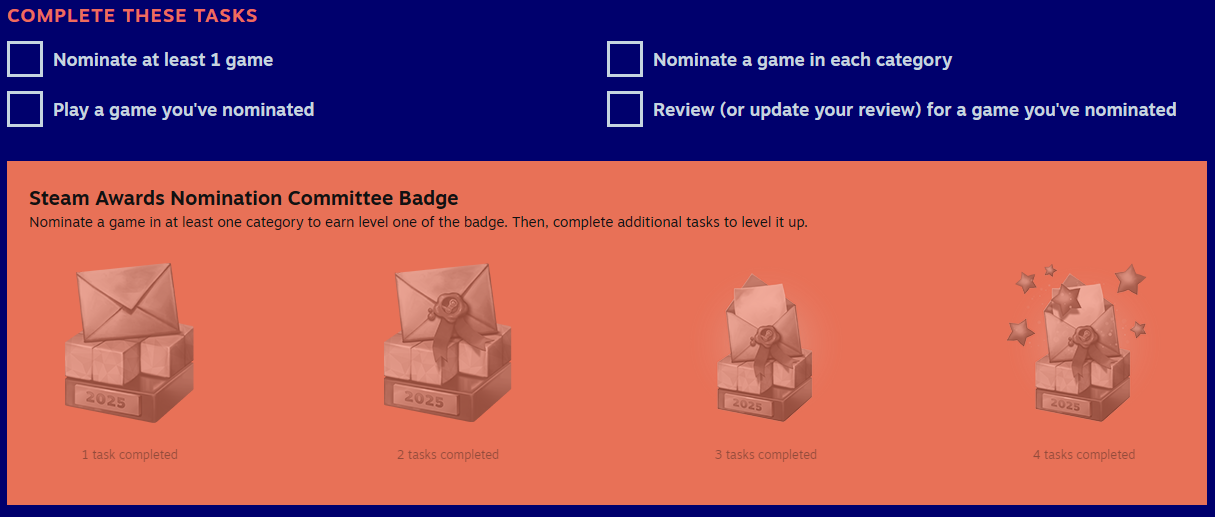The width and height of the screenshot is (1215, 517).
Task: Tick the 'Play a game you've nominated' checkbox
Action: tap(25, 110)
